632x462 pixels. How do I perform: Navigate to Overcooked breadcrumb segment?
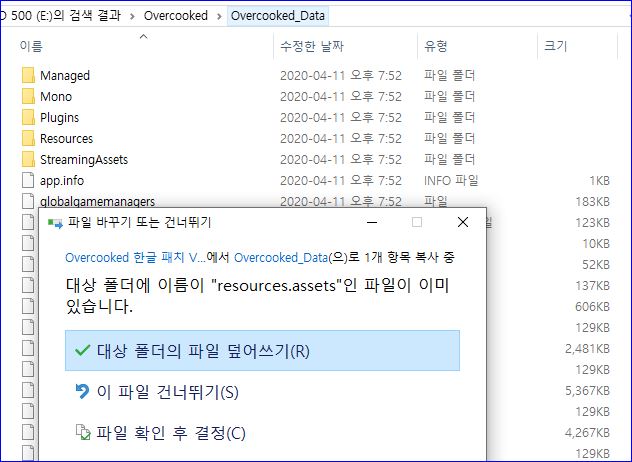pos(176,16)
